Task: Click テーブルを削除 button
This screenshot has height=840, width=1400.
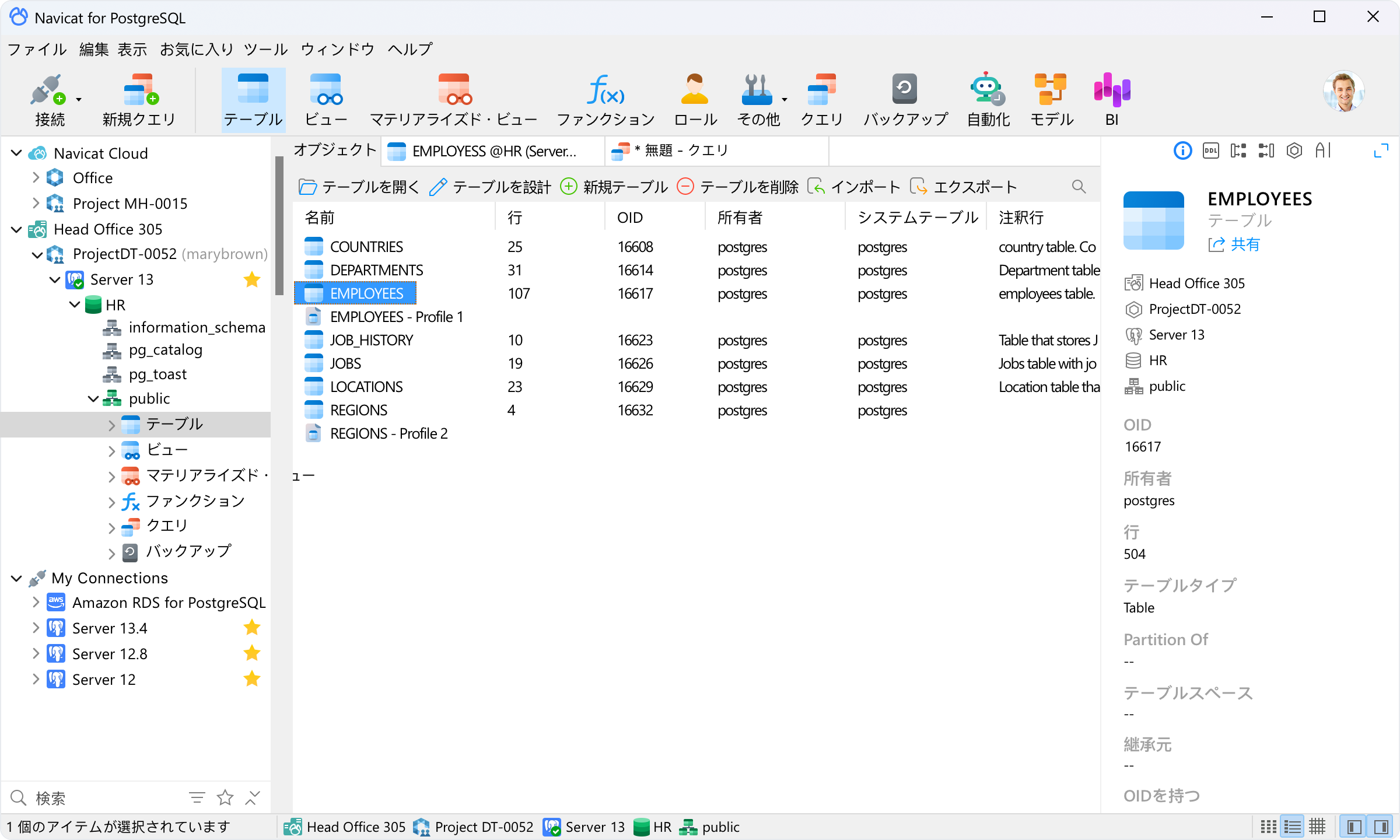Action: [737, 187]
